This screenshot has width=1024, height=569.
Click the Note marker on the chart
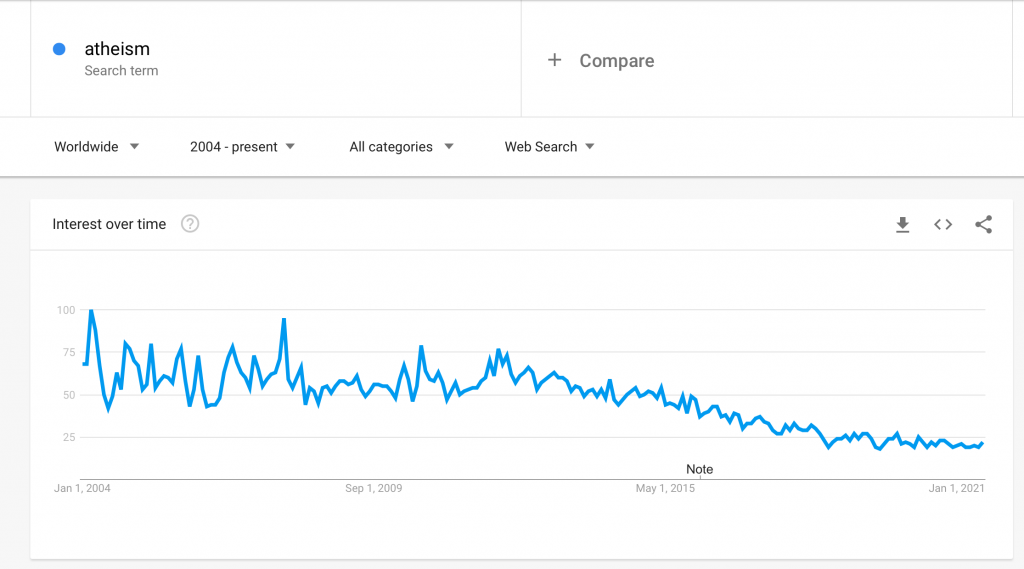click(x=699, y=469)
